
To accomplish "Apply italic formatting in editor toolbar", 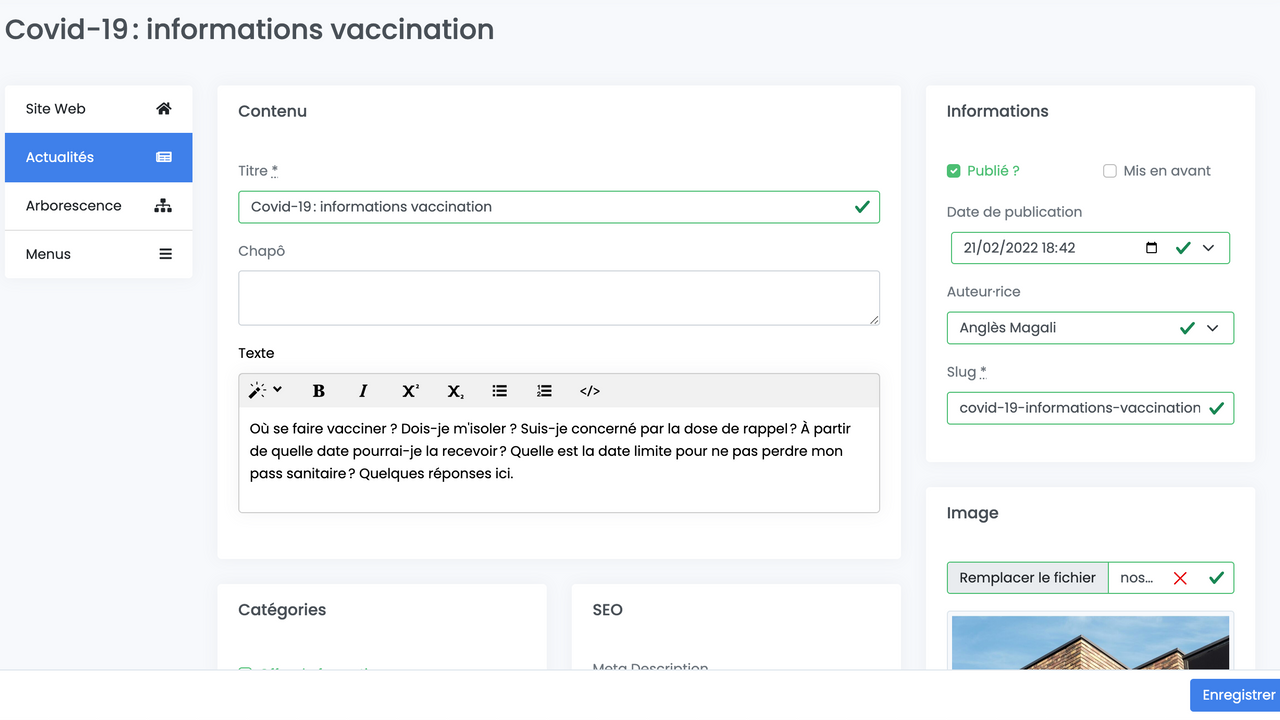I will pos(364,391).
